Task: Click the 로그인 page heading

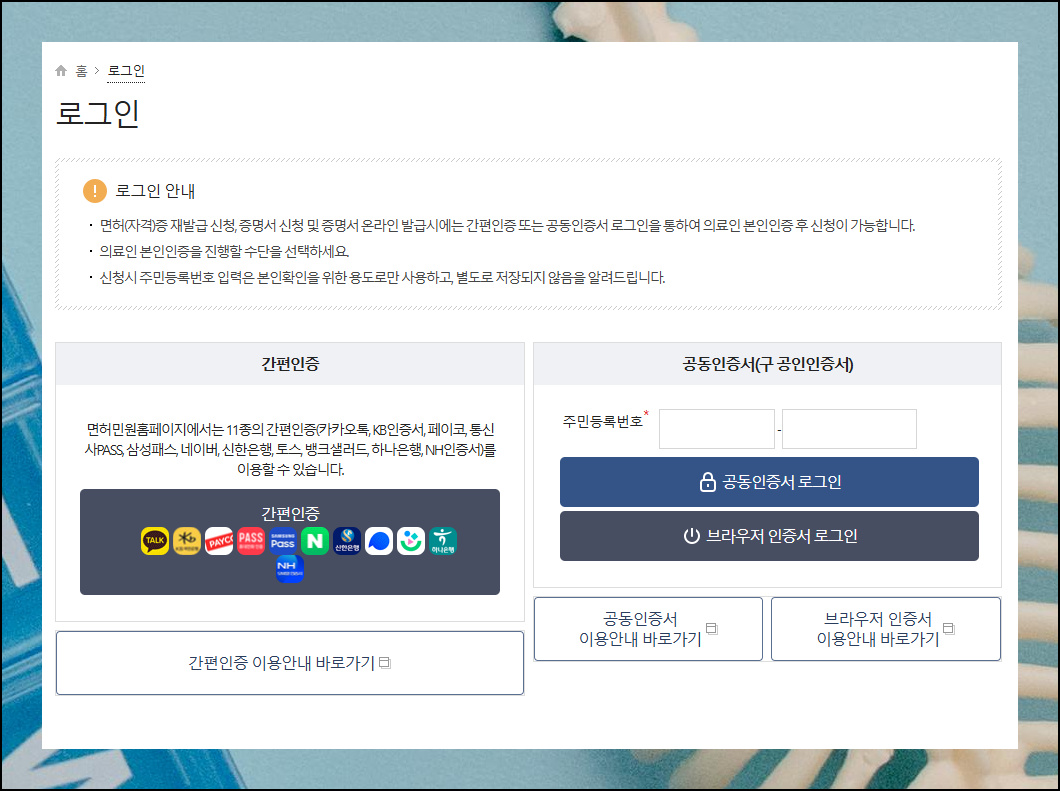Action: [97, 113]
